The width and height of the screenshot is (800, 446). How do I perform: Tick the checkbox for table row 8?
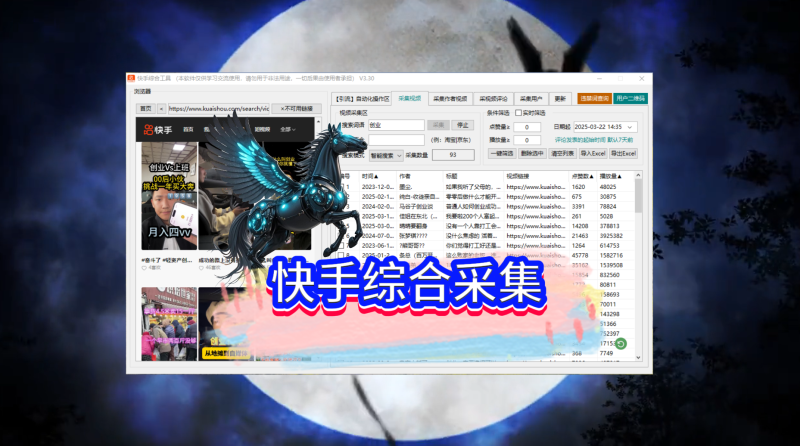[x=340, y=255]
